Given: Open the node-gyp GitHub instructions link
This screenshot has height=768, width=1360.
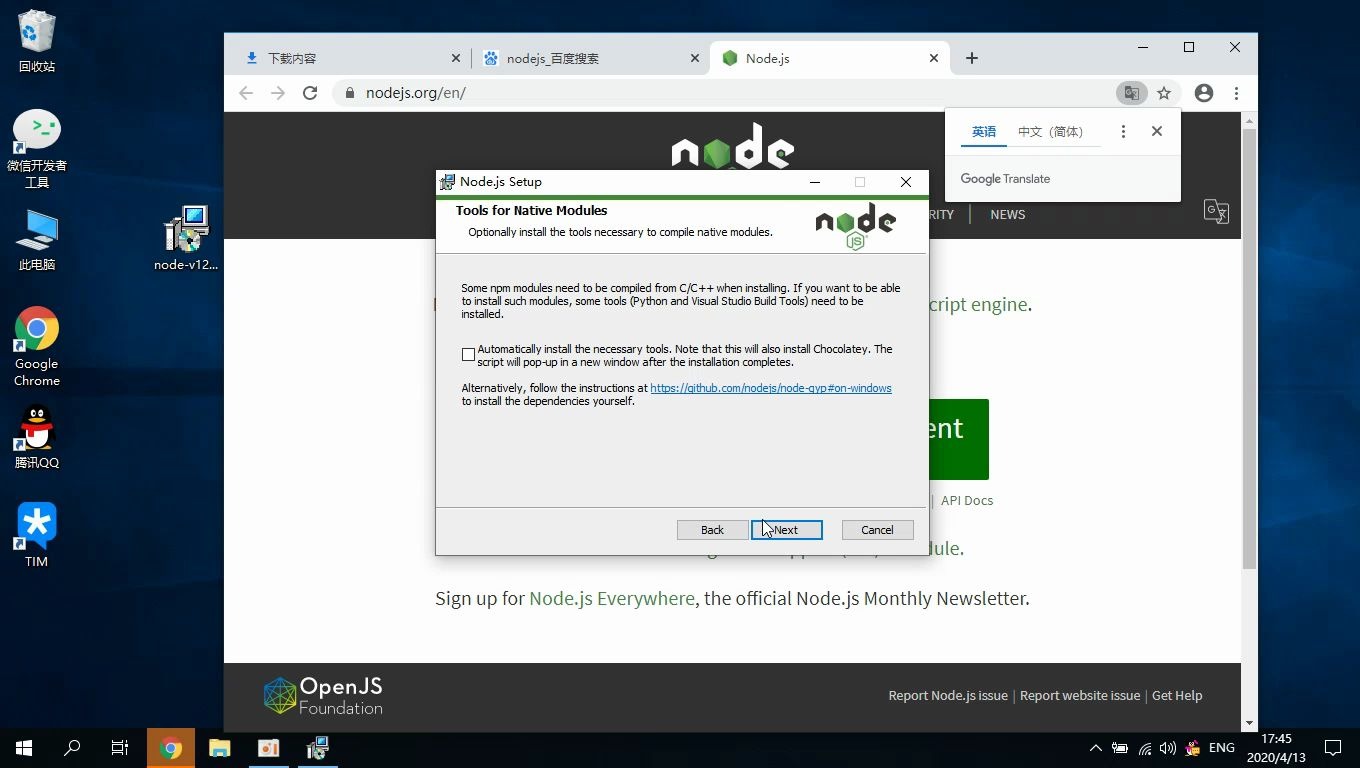Looking at the screenshot, I should click(771, 388).
